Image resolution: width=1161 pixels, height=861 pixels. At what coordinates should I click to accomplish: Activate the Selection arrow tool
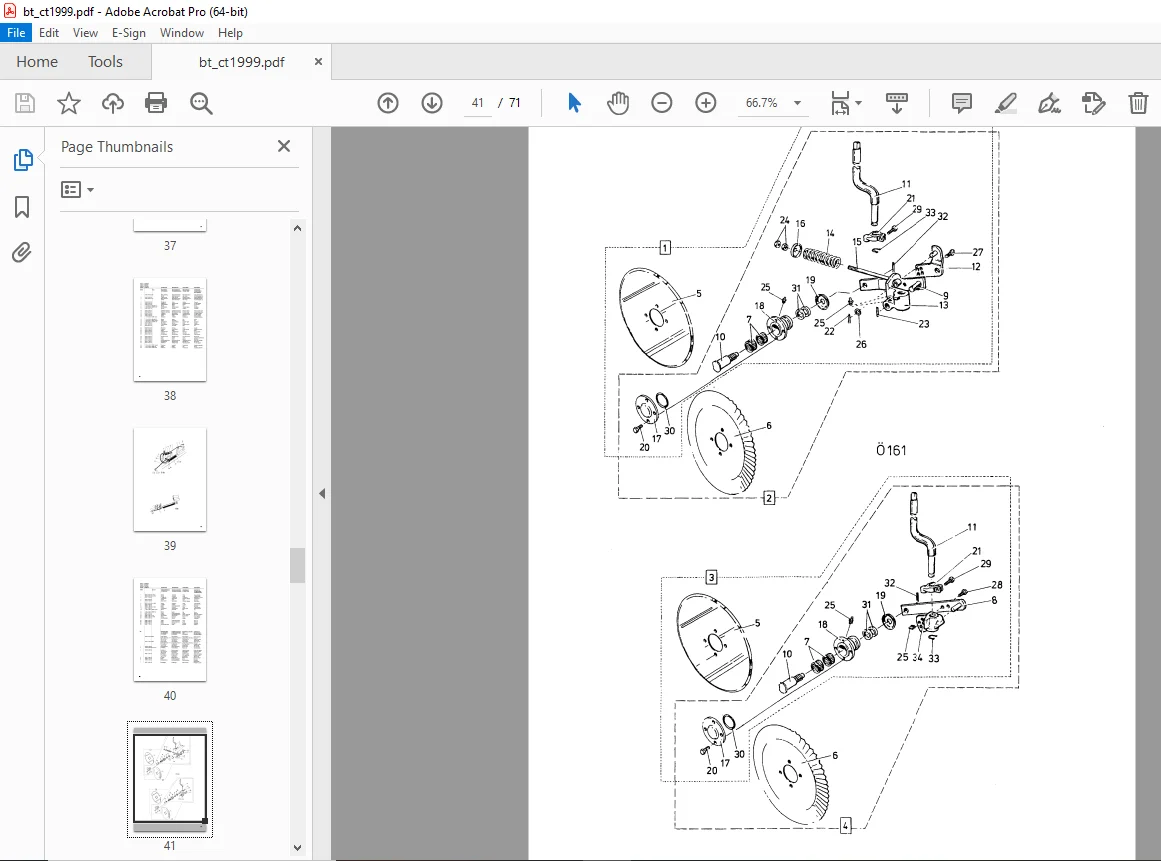click(574, 103)
